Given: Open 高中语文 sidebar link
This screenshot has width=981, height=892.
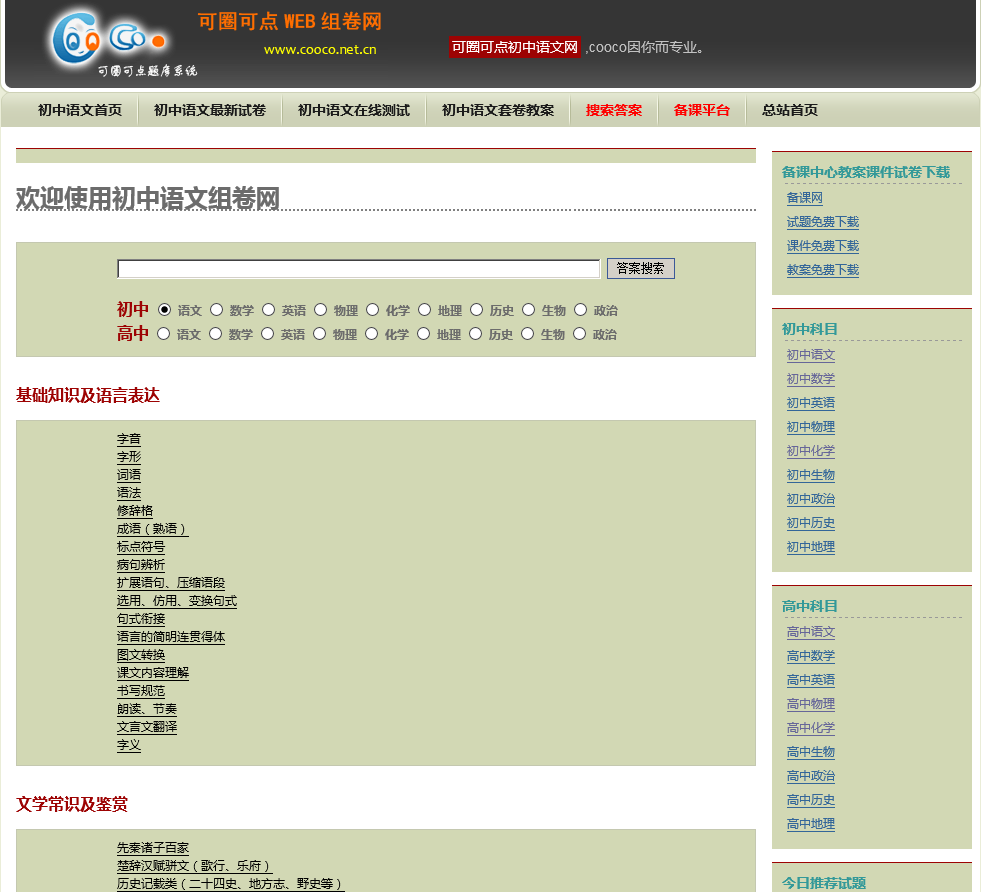Looking at the screenshot, I should tap(811, 632).
